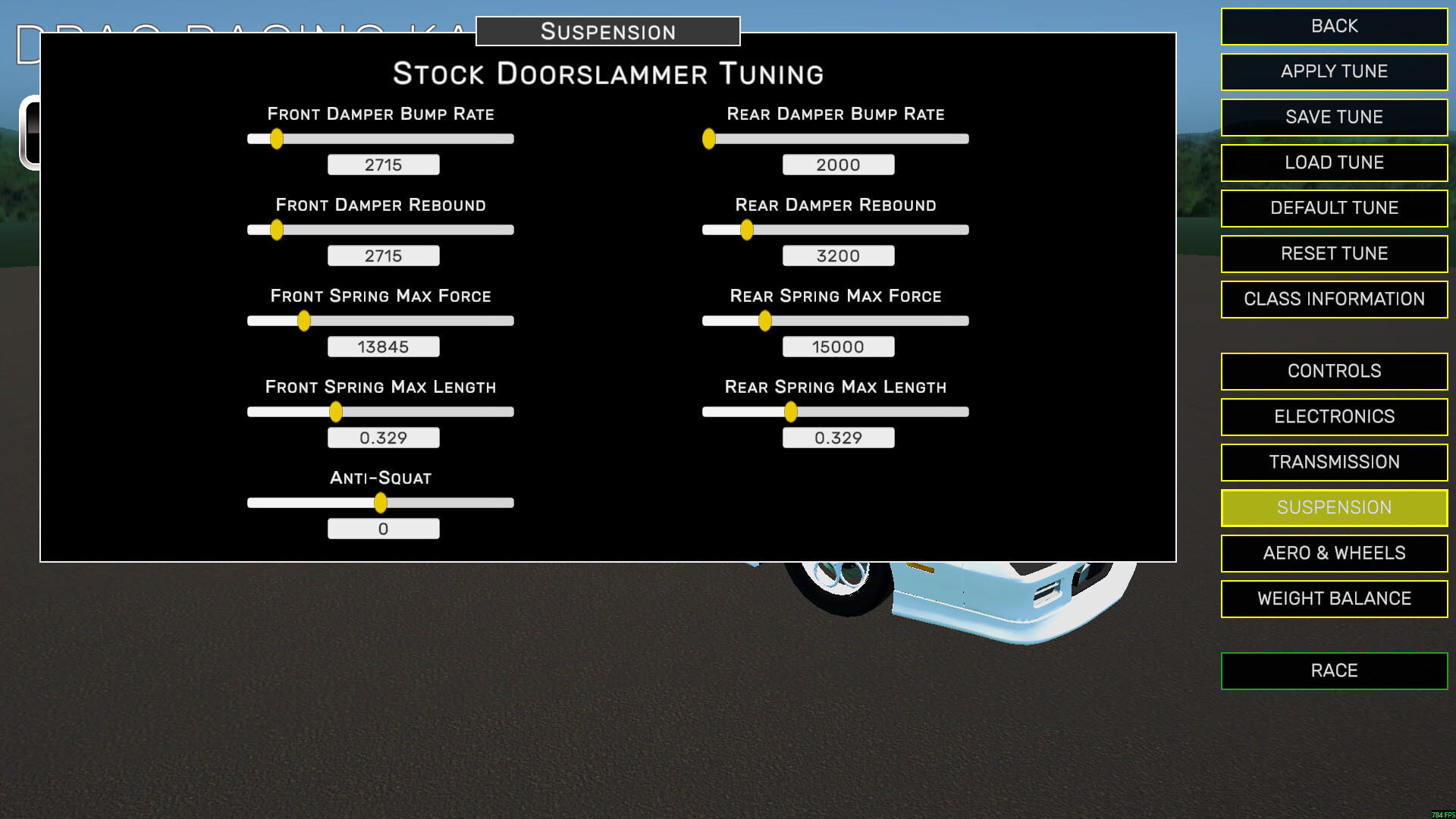1456x819 pixels.
Task: Apply the current tune
Action: tap(1334, 72)
